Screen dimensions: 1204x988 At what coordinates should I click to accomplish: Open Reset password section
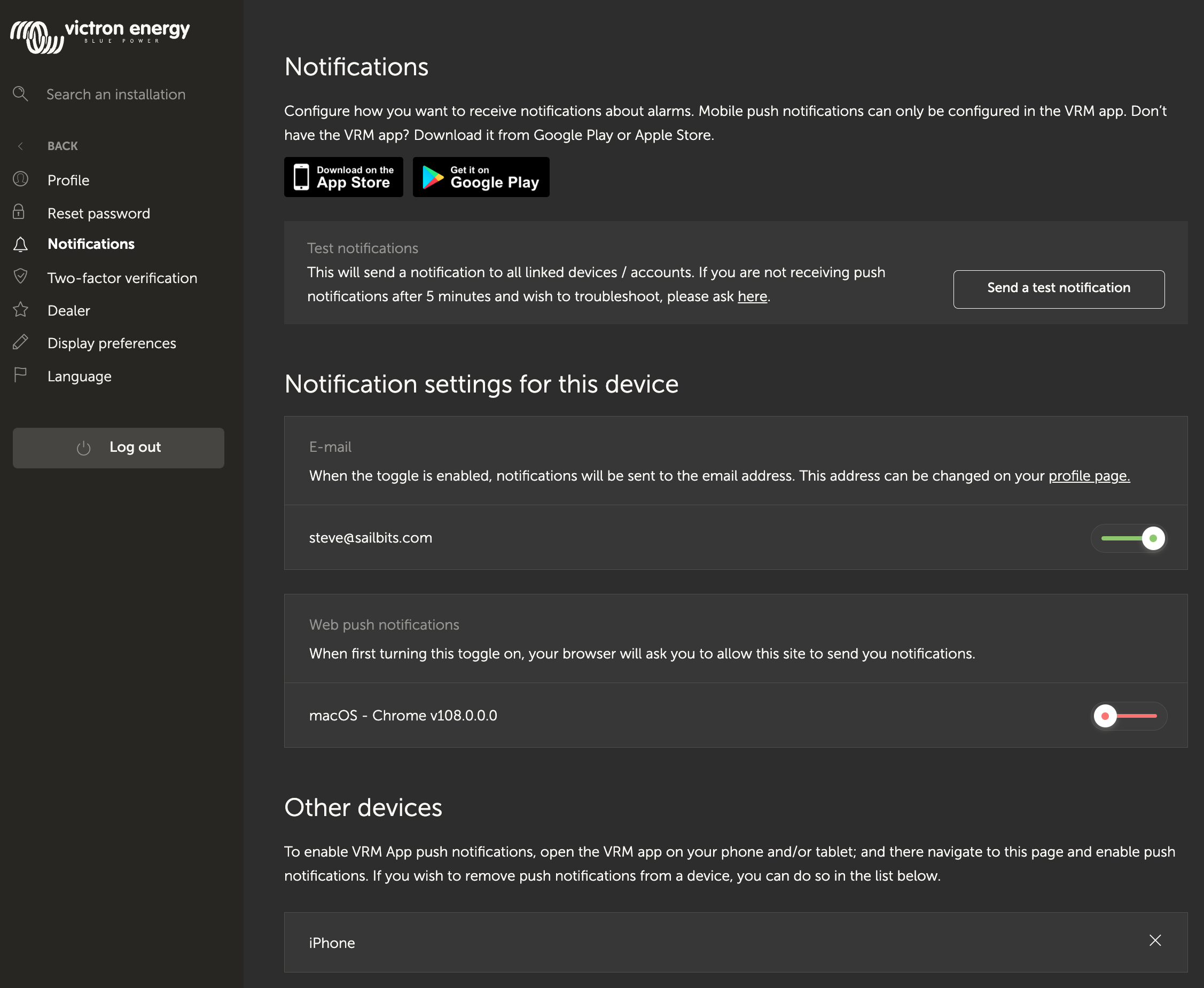(x=99, y=214)
